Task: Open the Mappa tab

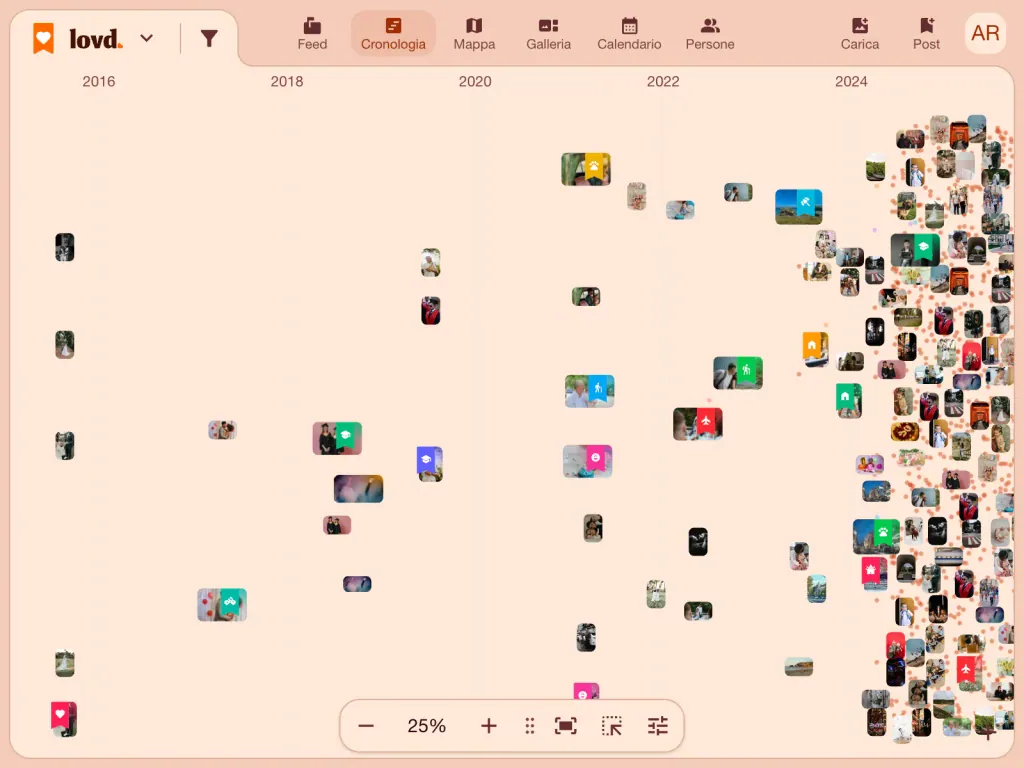Action: 474,34
